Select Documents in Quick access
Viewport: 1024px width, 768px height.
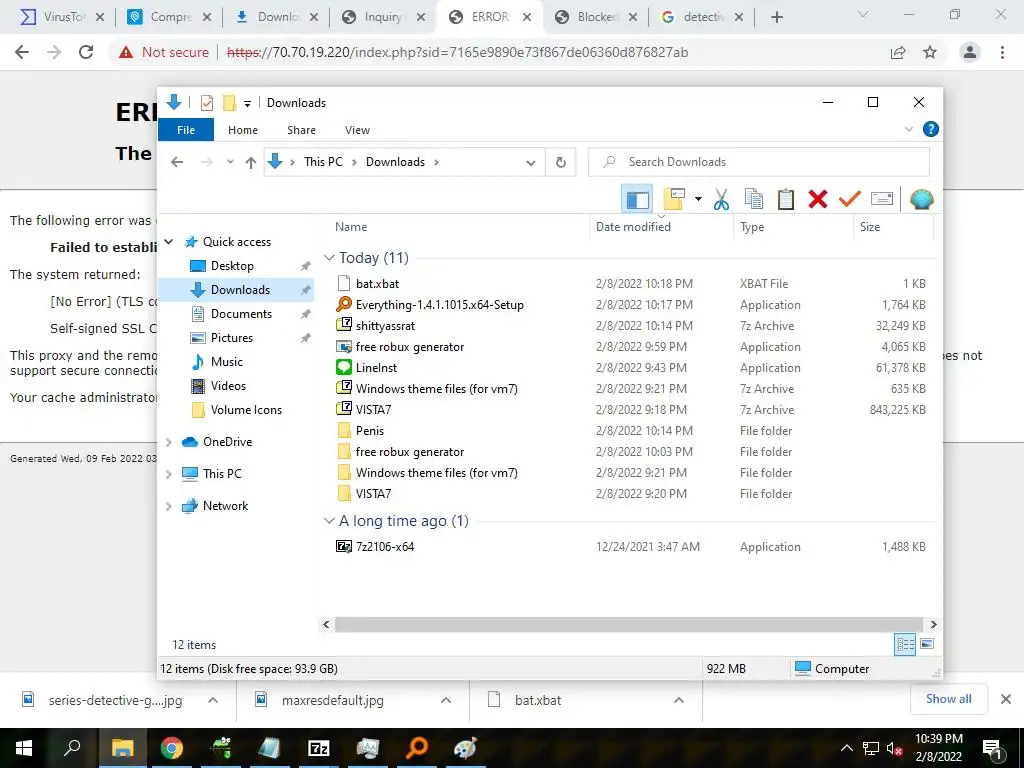point(241,314)
